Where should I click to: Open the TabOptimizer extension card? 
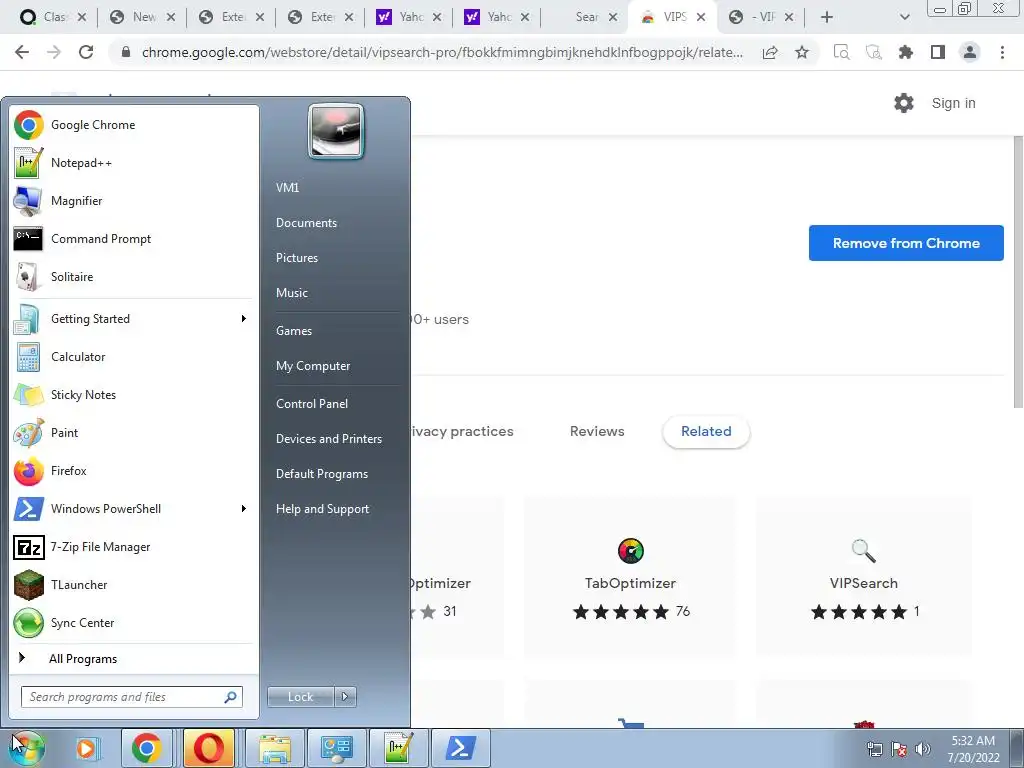(630, 576)
